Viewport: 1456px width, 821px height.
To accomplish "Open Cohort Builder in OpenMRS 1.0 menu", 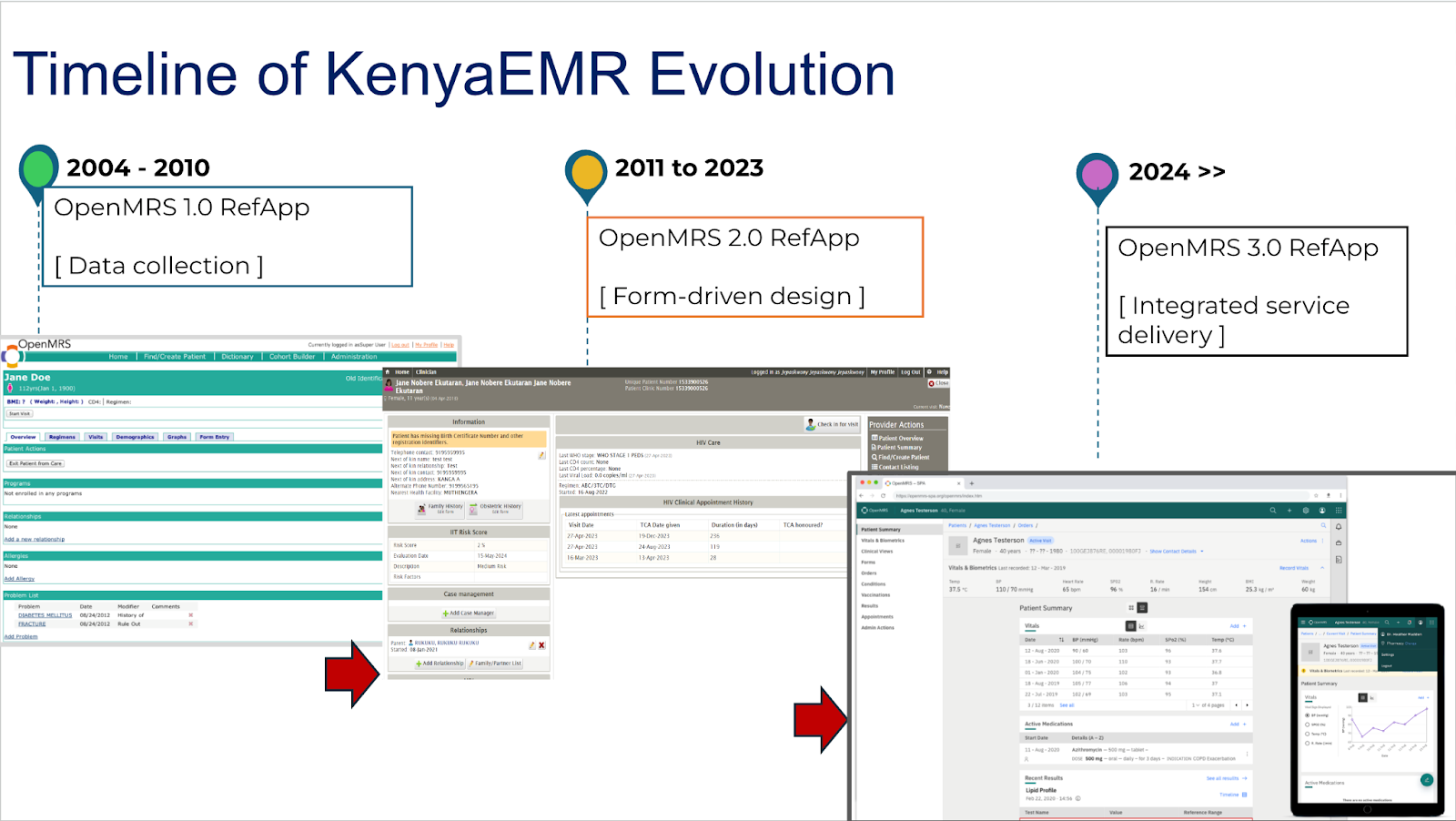I will click(292, 357).
